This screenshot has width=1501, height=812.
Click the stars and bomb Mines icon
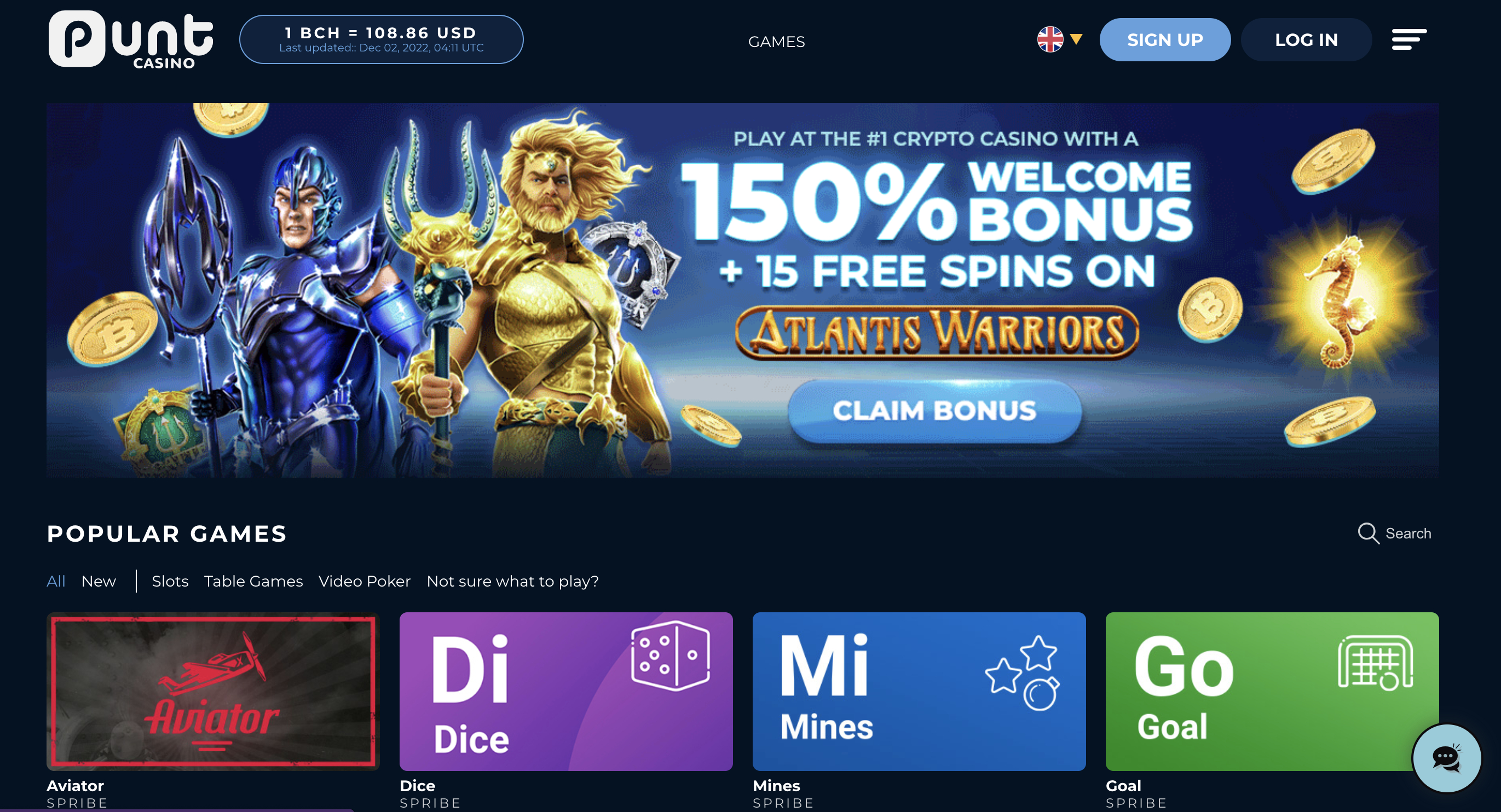[x=1023, y=673]
